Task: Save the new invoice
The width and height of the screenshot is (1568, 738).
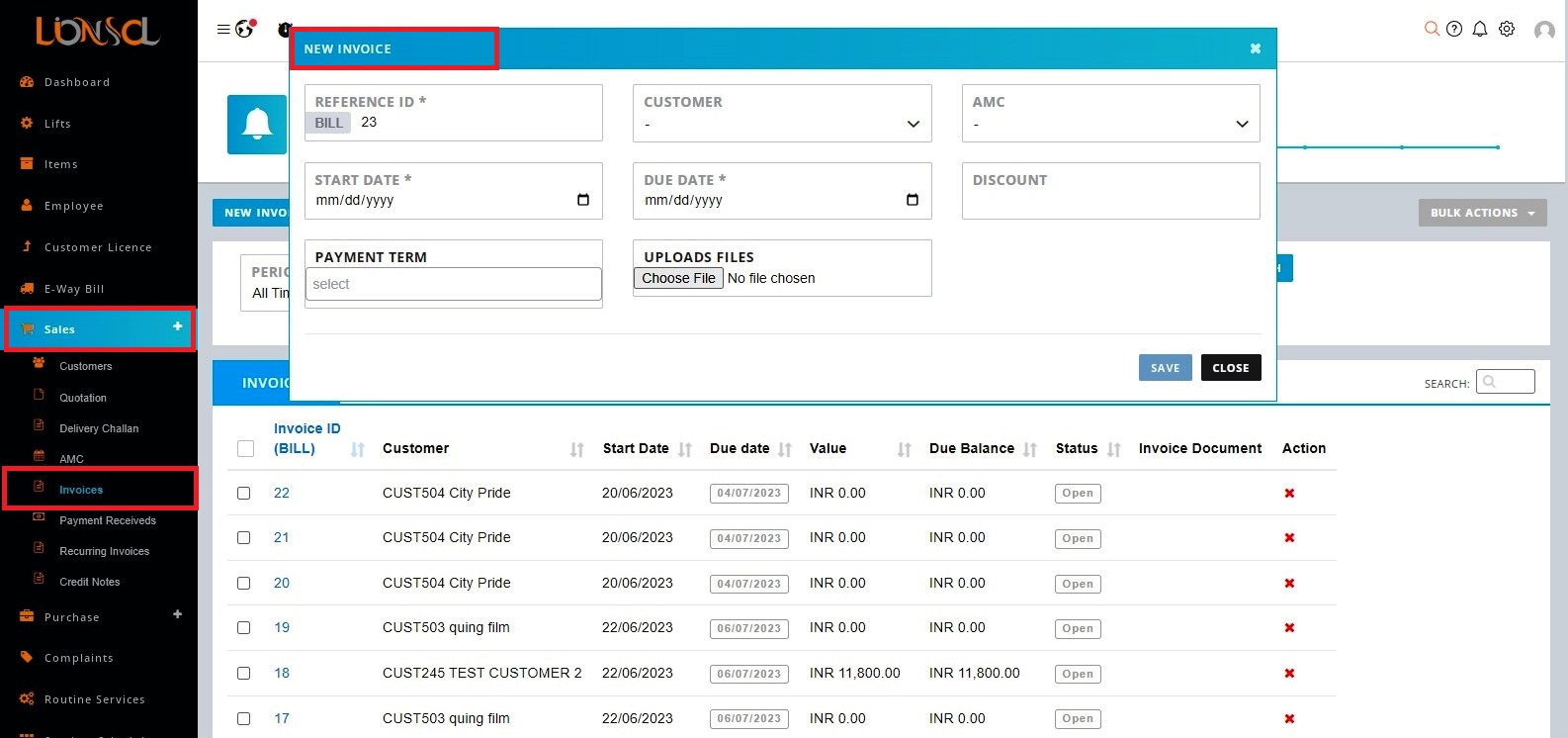Action: (x=1166, y=368)
